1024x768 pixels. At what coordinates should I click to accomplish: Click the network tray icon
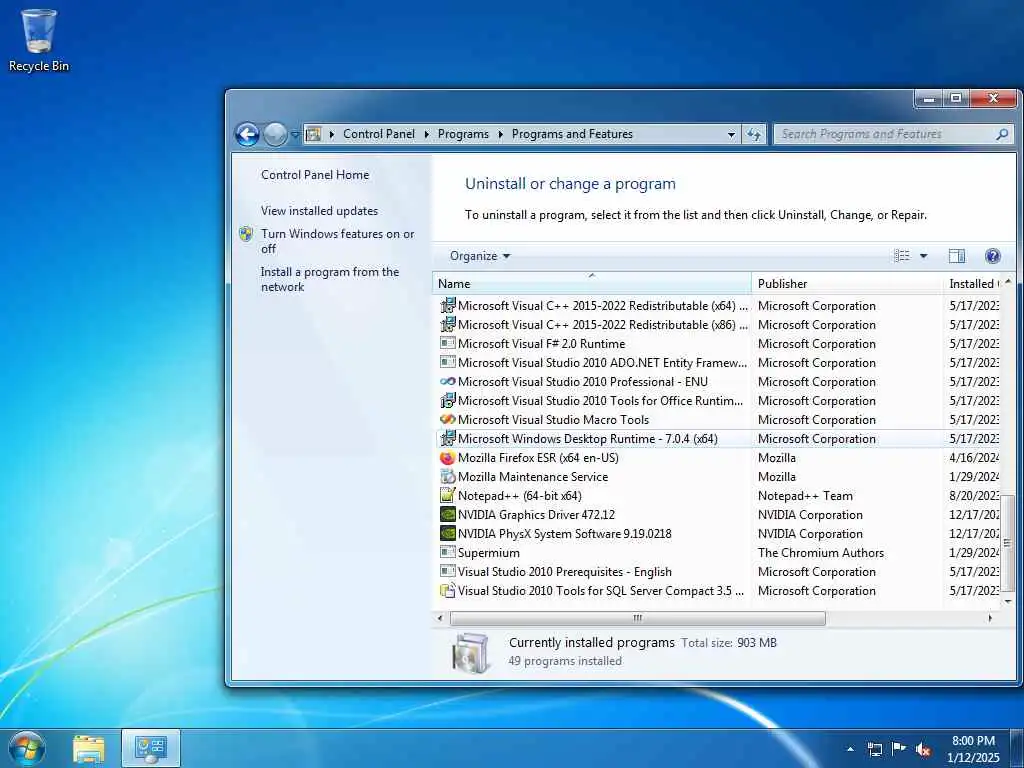(874, 749)
